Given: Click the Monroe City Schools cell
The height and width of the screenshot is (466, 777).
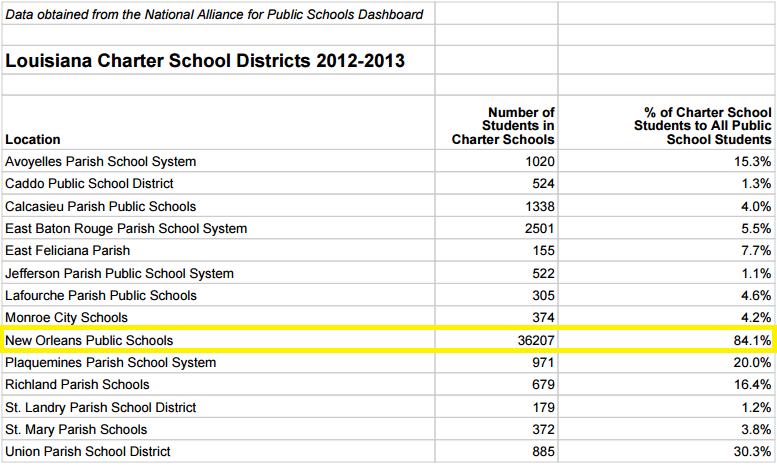Looking at the screenshot, I should (x=65, y=318).
